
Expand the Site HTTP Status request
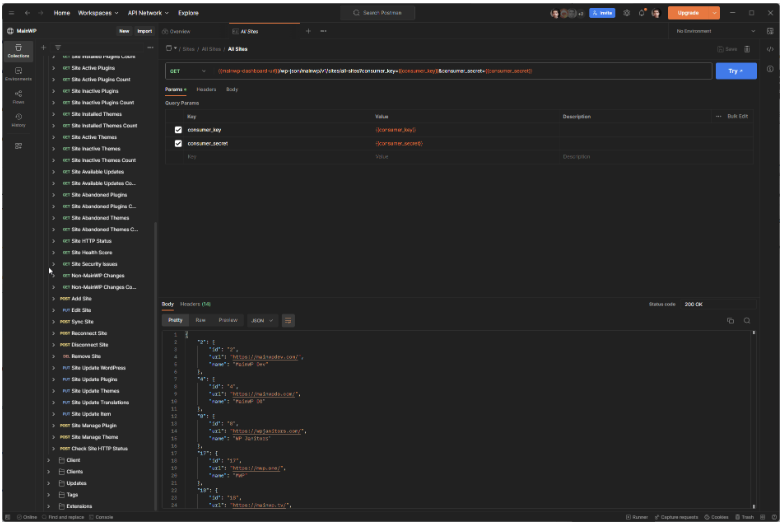click(54, 241)
